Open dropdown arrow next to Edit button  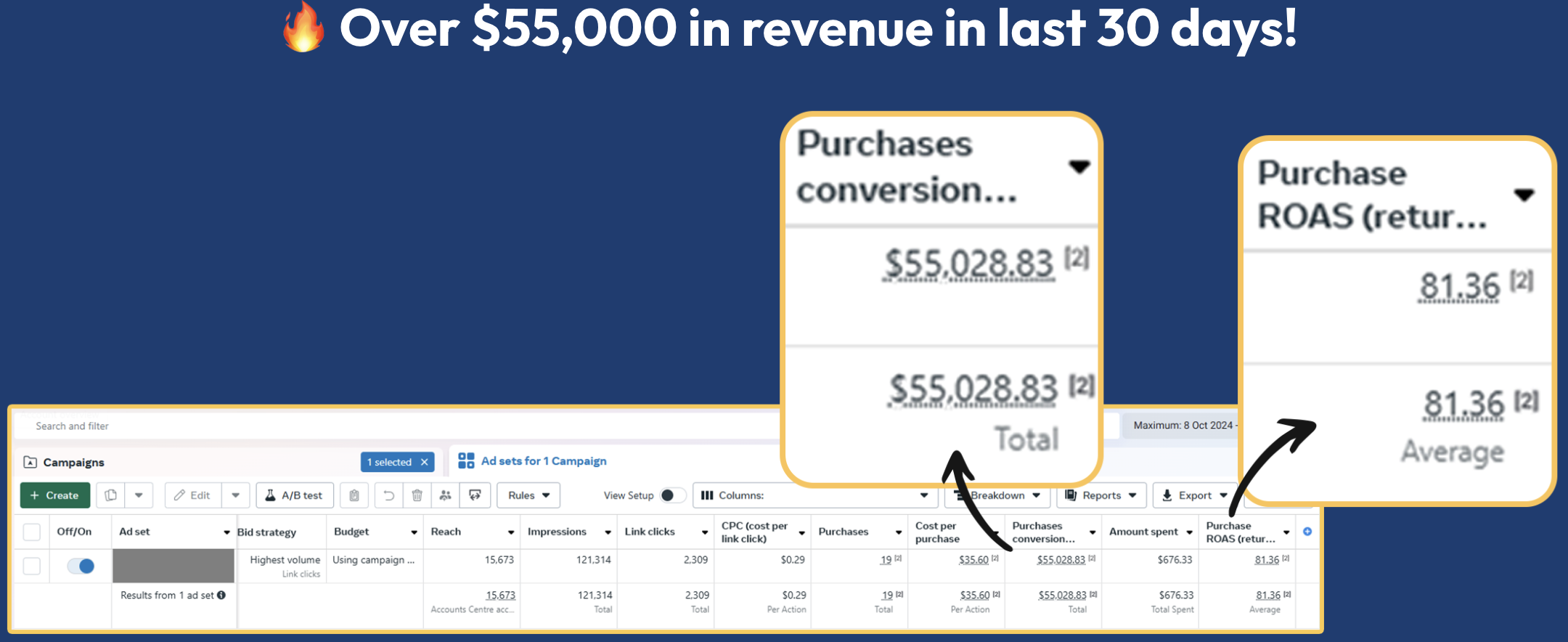[x=236, y=495]
